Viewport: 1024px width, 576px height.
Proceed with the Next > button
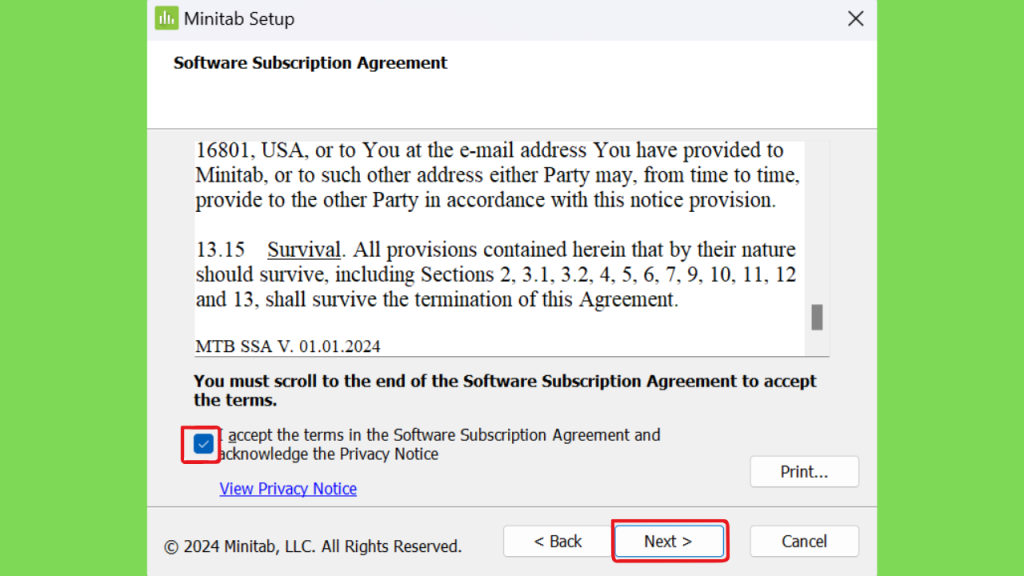pos(669,541)
